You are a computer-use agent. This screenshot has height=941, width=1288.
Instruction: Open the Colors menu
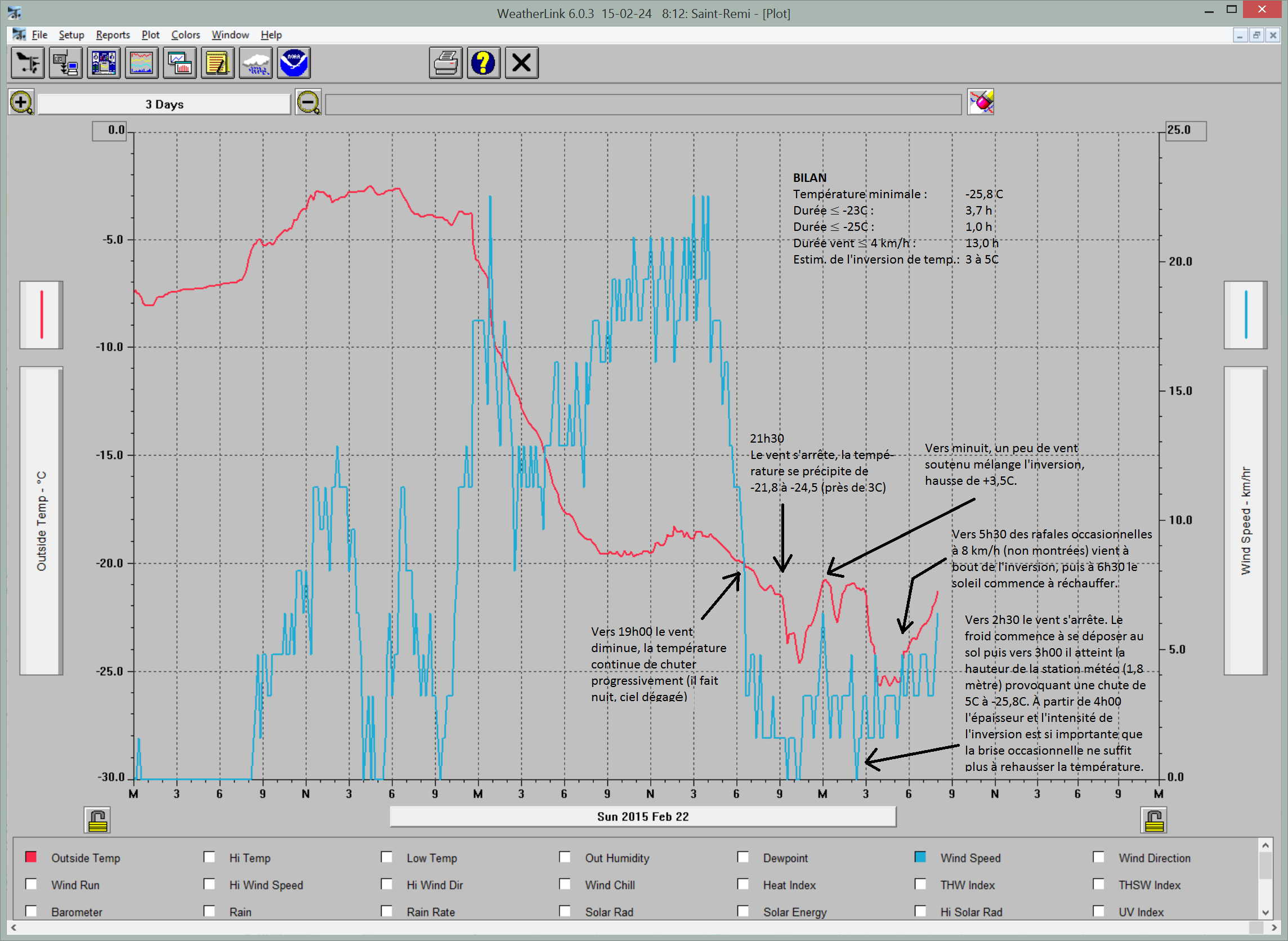[x=186, y=35]
